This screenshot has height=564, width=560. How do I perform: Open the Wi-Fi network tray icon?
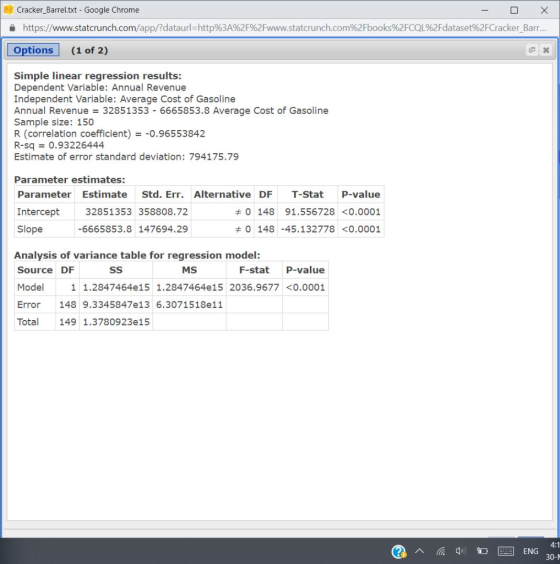point(441,551)
